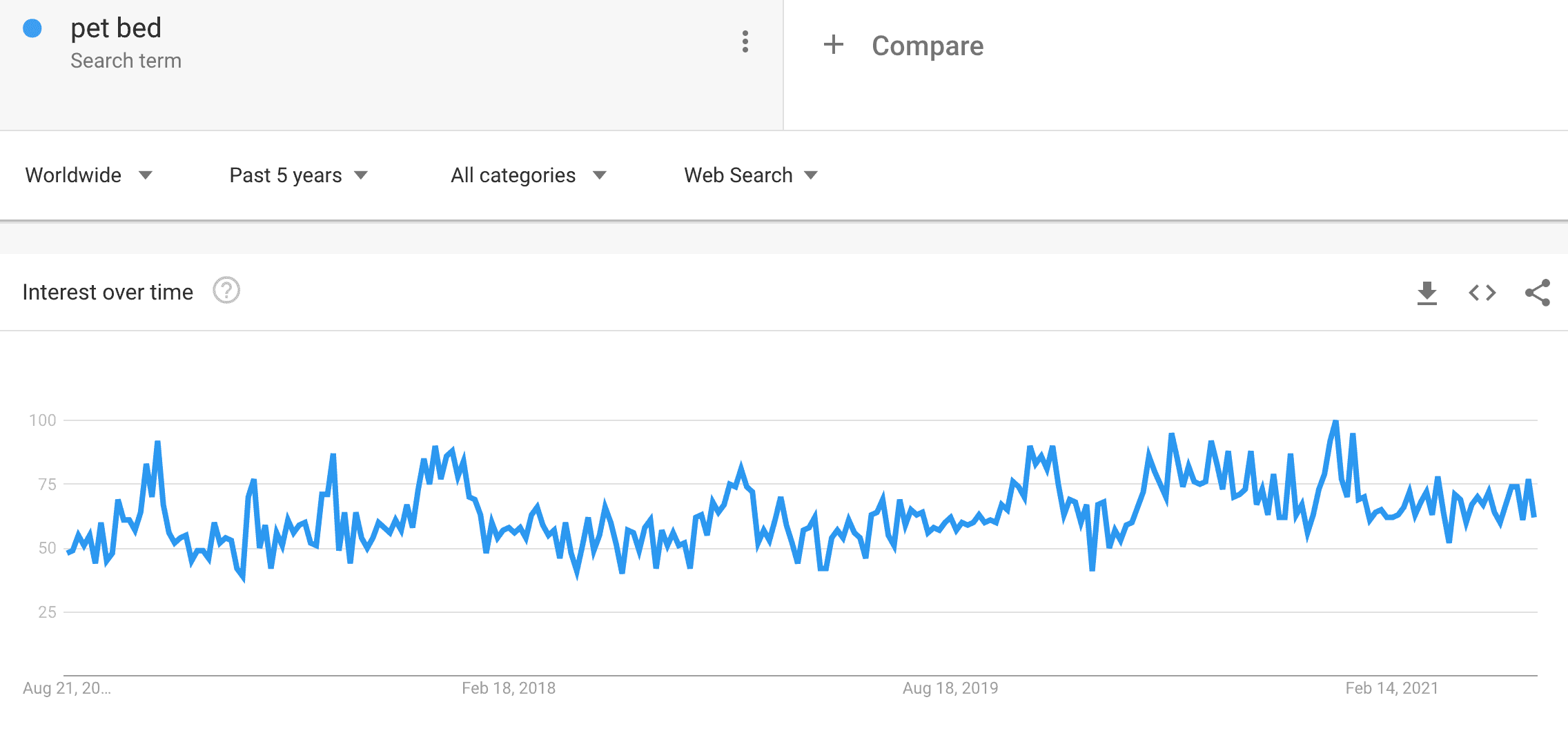The height and width of the screenshot is (751, 1568).
Task: Click the Interest over time heading
Action: click(x=108, y=291)
